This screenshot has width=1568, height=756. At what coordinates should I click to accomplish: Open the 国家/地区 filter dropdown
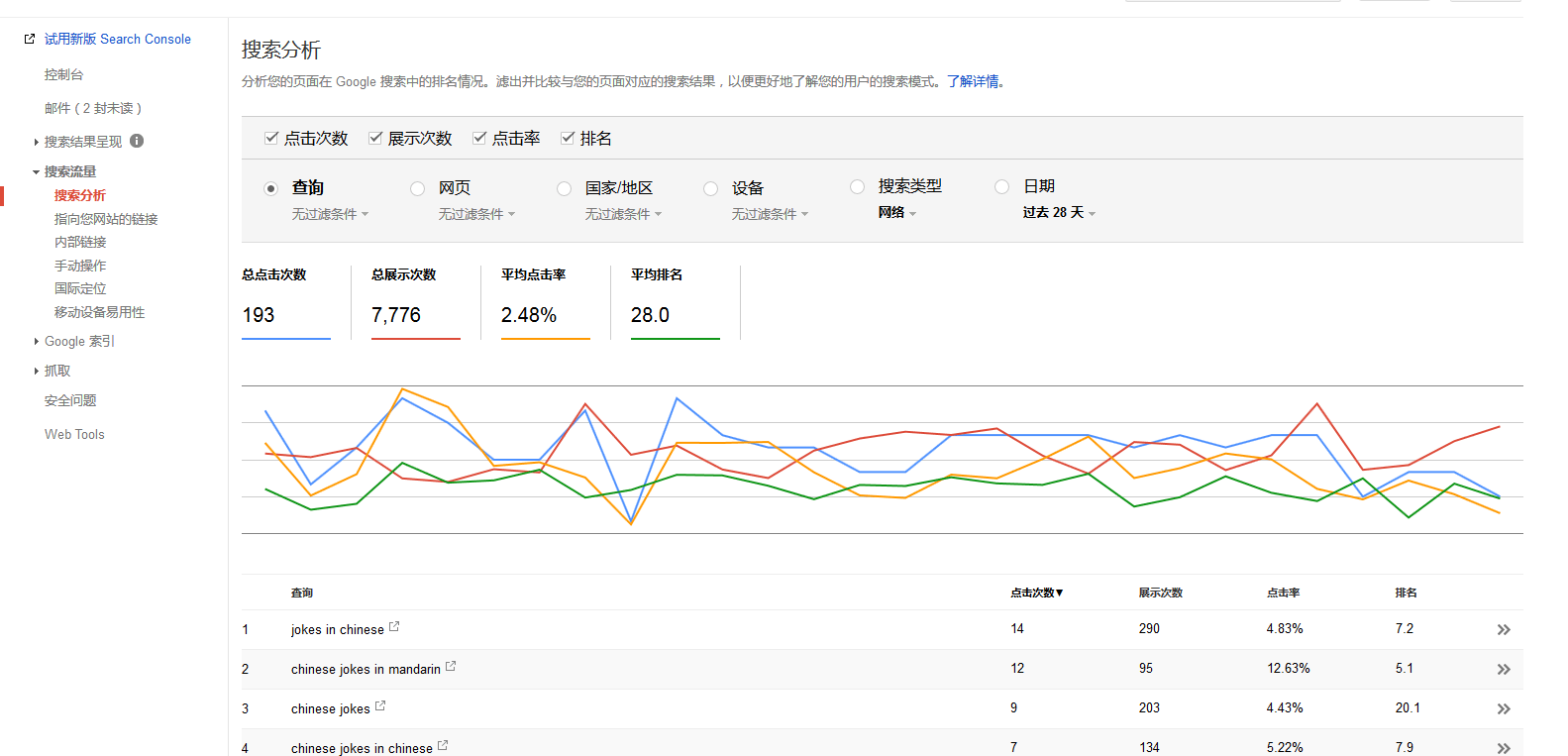point(623,214)
